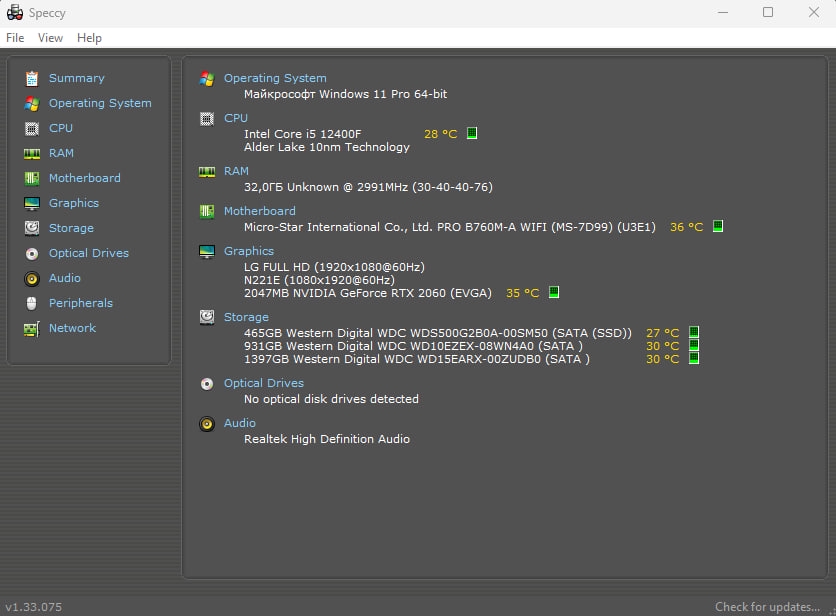Click the green temperature indicator next to CPU 28 °C
Viewport: 836px width, 616px height.
coord(472,133)
